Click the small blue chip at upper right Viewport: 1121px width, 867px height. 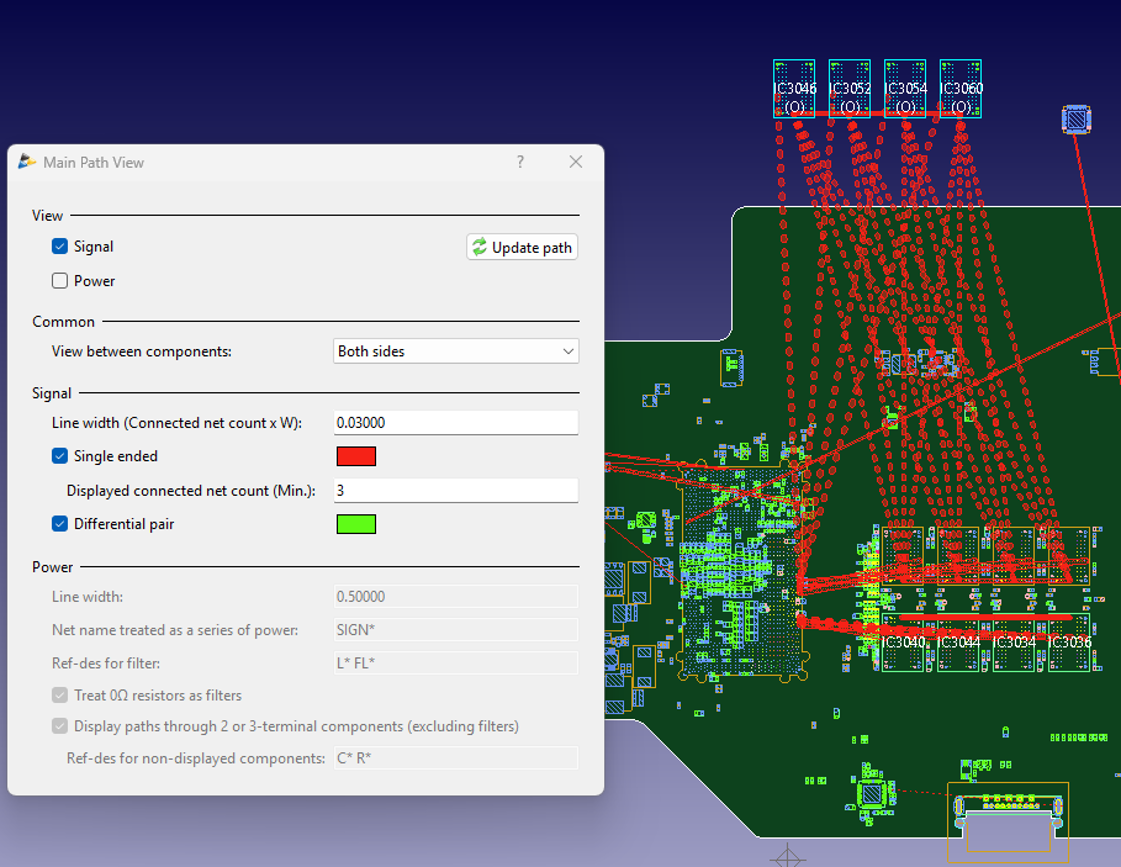(1077, 119)
